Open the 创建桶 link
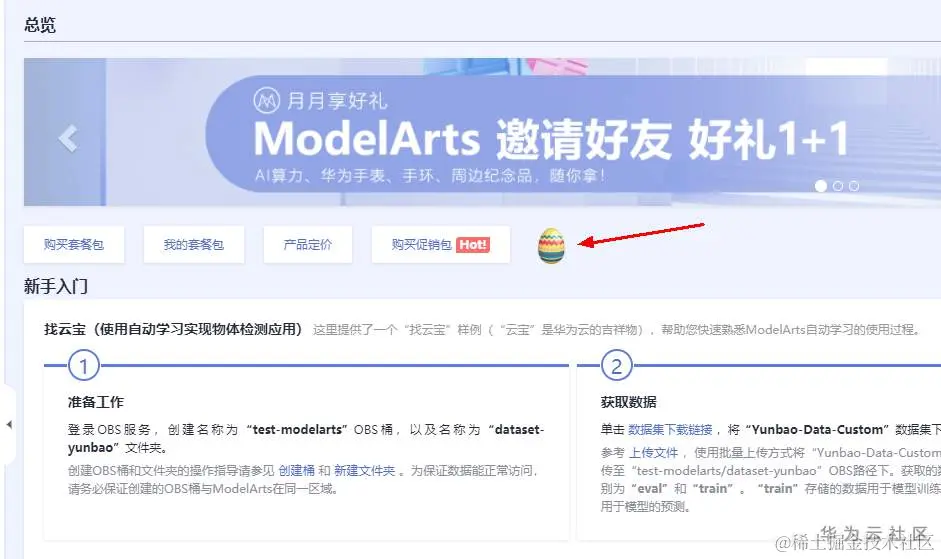941x559 pixels. [296, 471]
